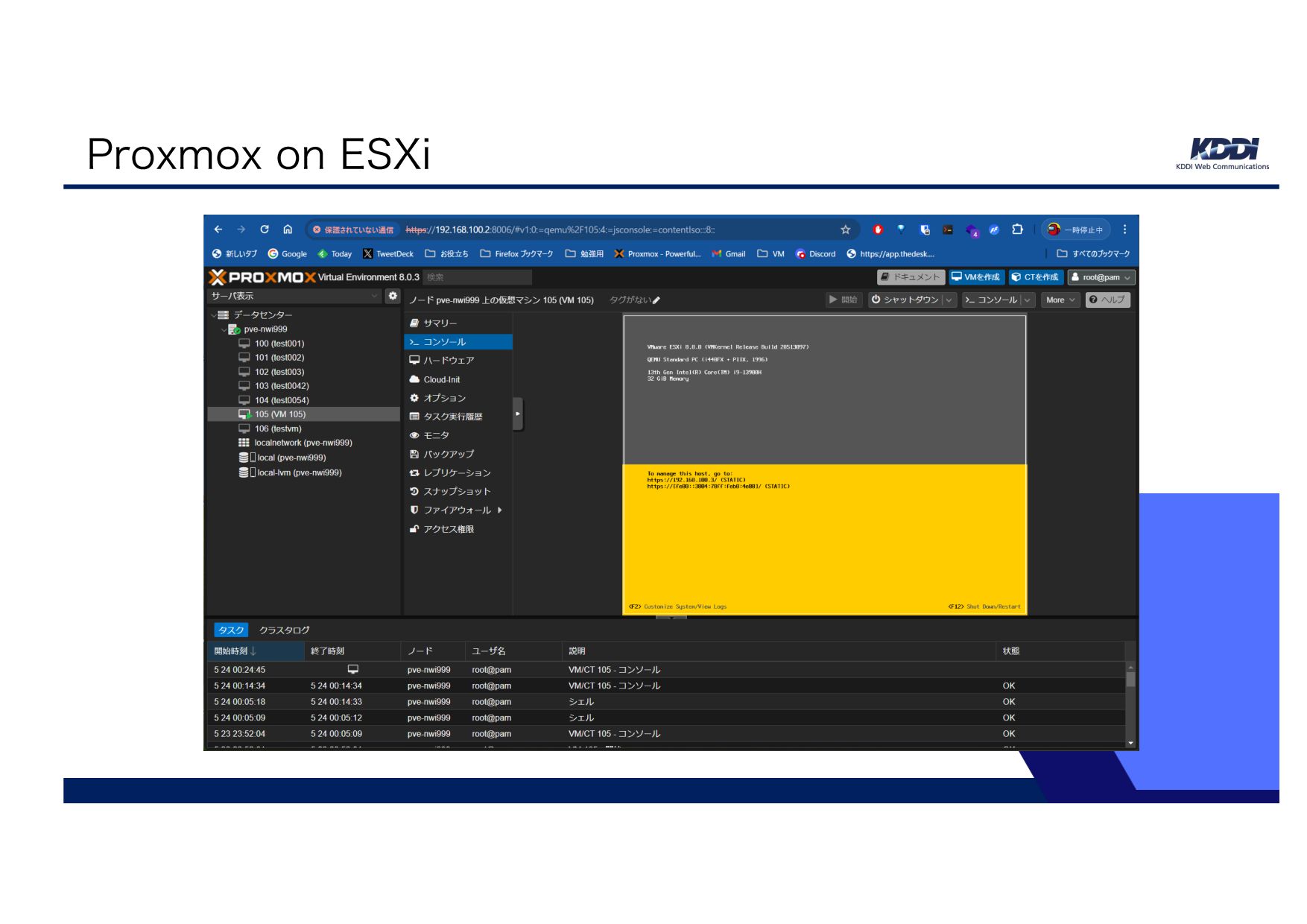The height and width of the screenshot is (924, 1307).
Task: Click the Proxmox search field
Action: (x=478, y=277)
